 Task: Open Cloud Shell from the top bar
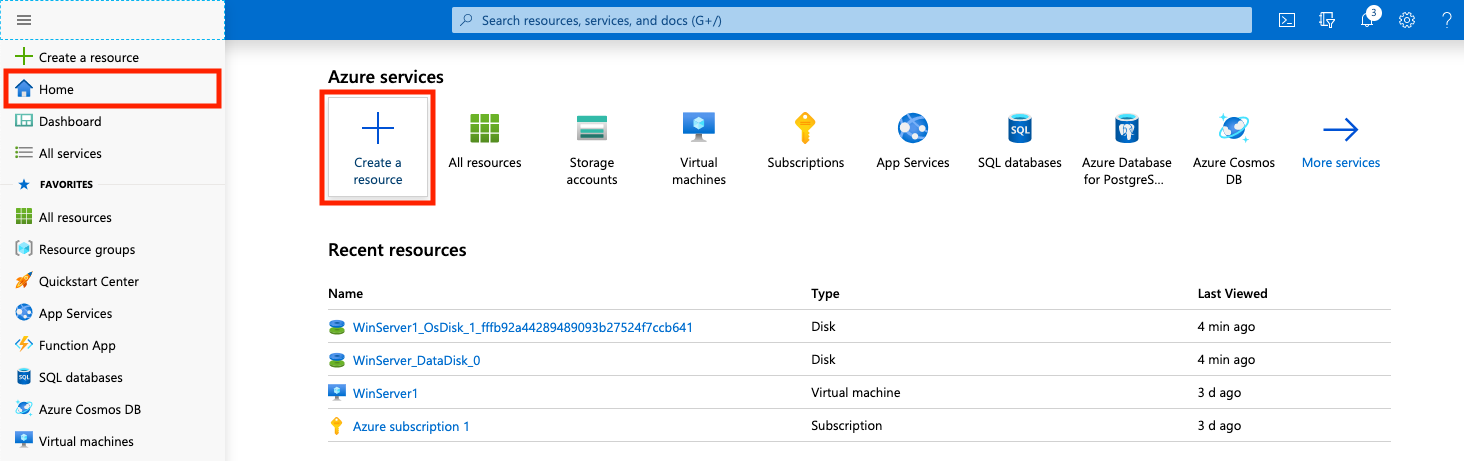[x=1288, y=20]
